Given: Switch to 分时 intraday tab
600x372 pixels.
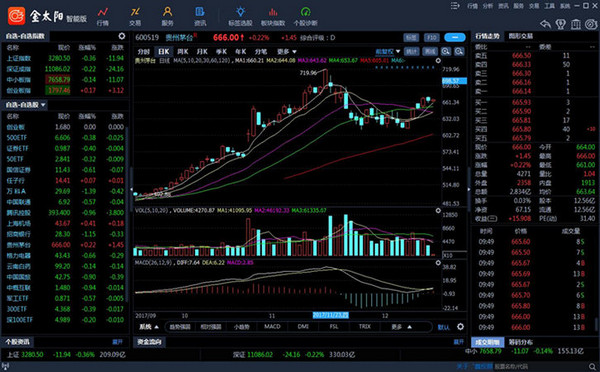Looking at the screenshot, I should tap(144, 51).
